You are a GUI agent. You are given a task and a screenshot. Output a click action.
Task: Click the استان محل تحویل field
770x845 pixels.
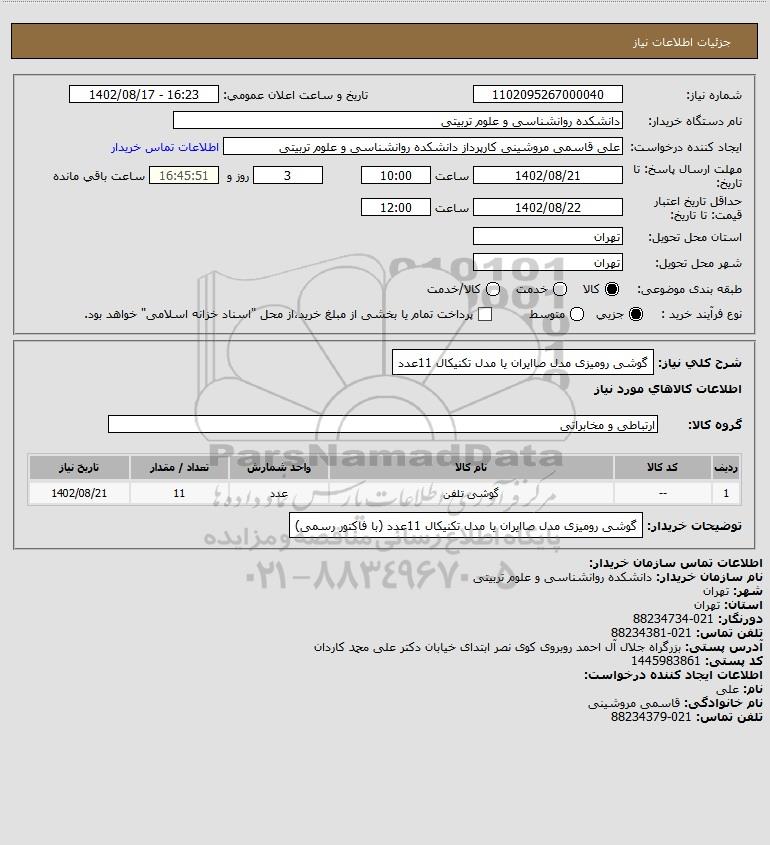pos(547,237)
